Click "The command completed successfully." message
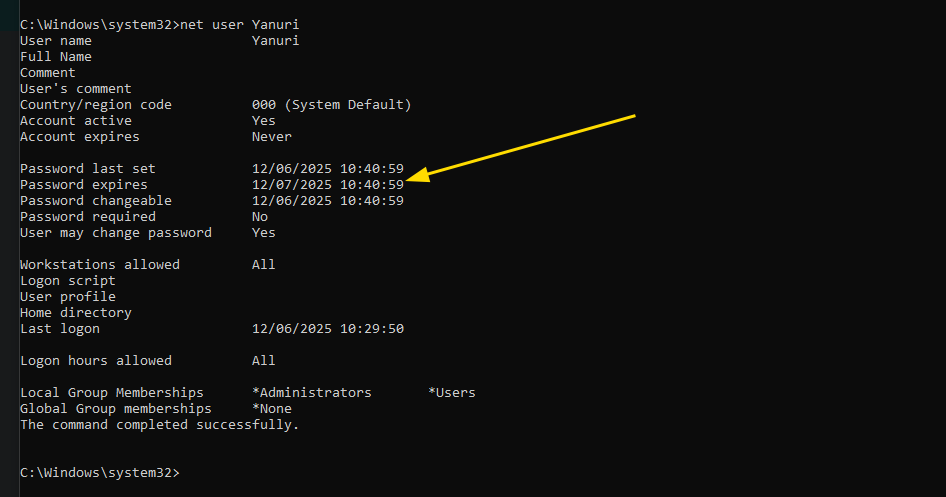The image size is (946, 497). [159, 425]
